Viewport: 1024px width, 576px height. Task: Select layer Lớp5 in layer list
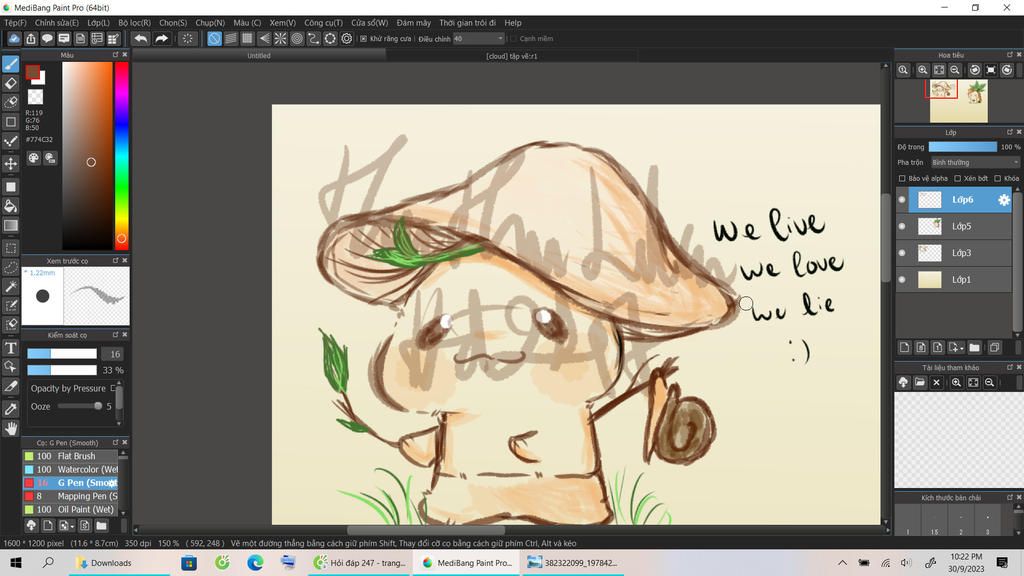[961, 226]
